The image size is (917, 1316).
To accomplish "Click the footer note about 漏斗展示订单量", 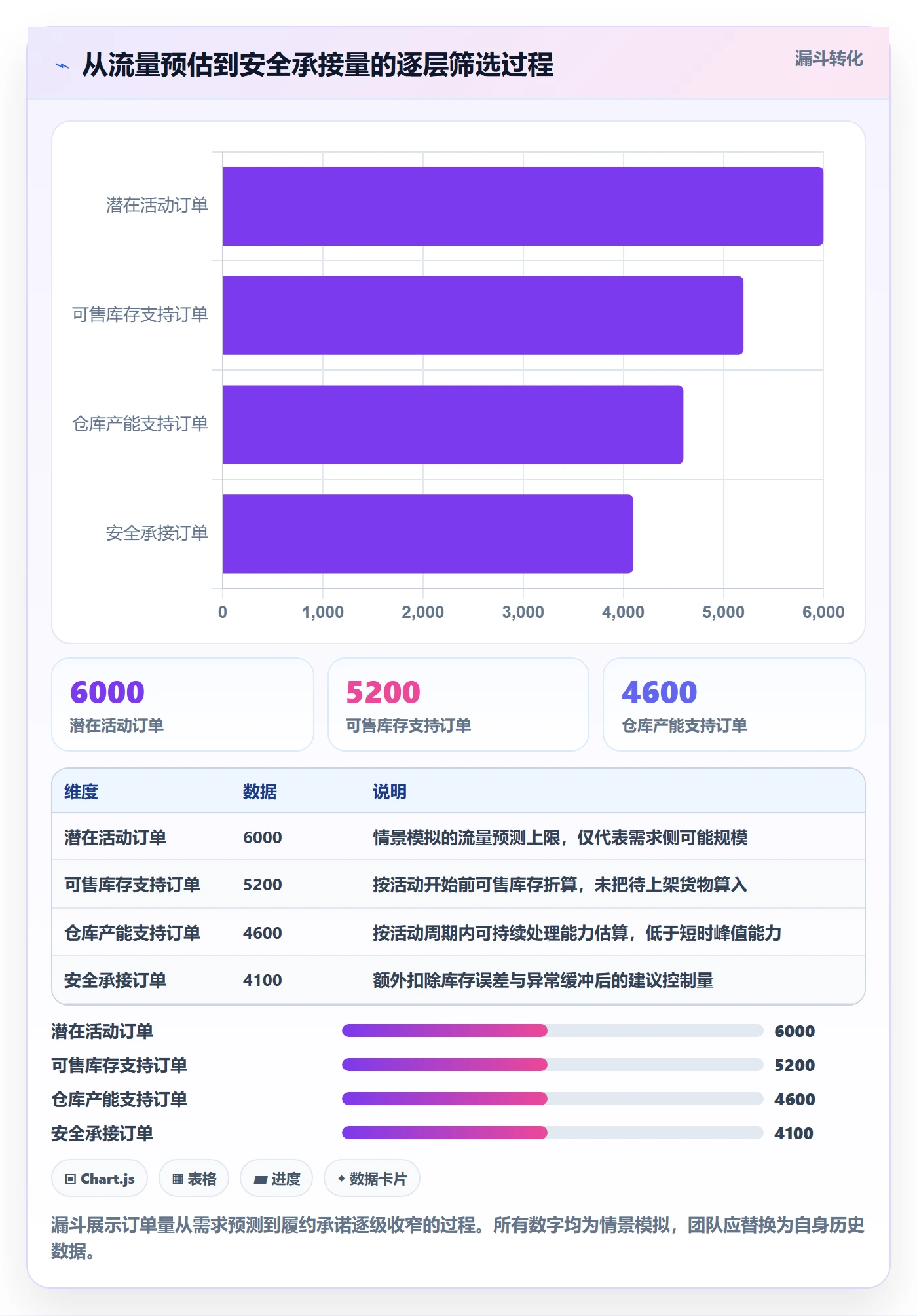I will pyautogui.click(x=458, y=1237).
